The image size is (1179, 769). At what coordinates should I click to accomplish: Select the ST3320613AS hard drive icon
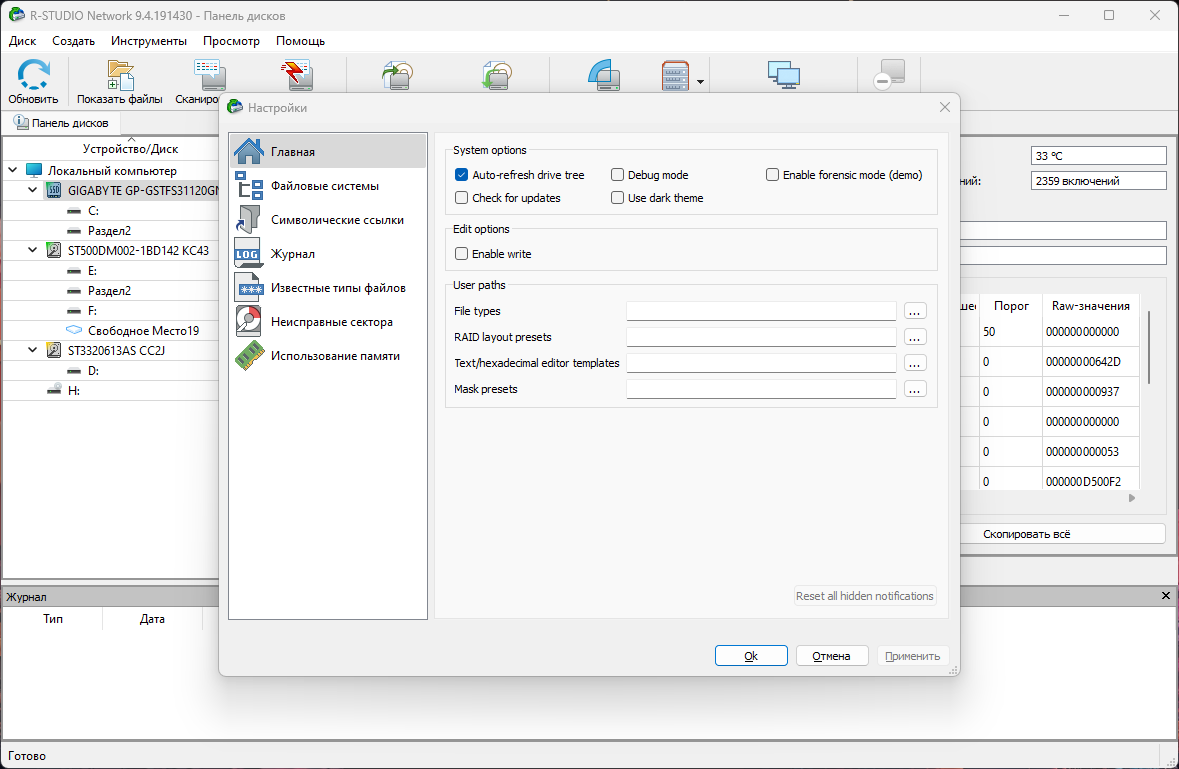tap(53, 350)
